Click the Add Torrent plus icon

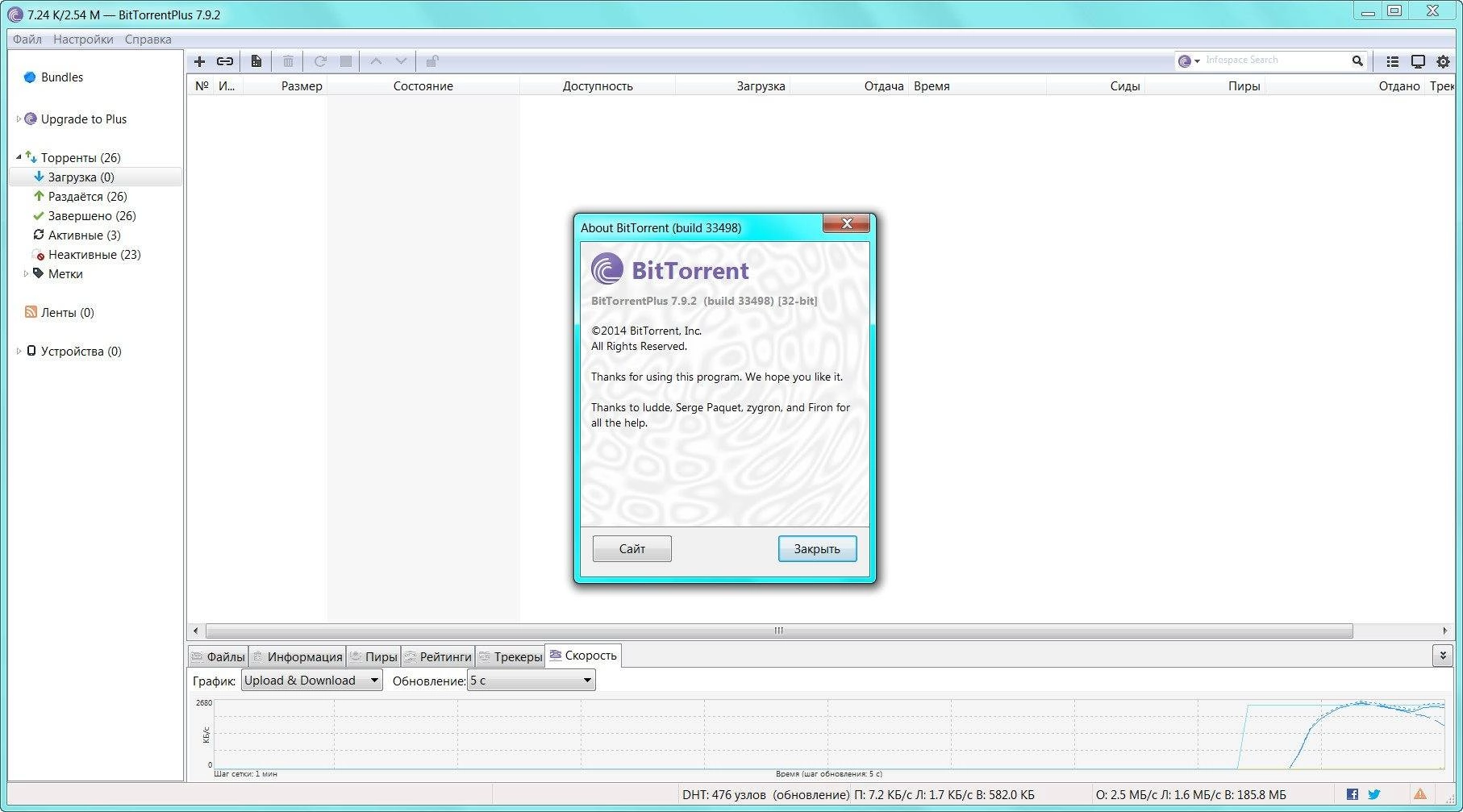200,61
